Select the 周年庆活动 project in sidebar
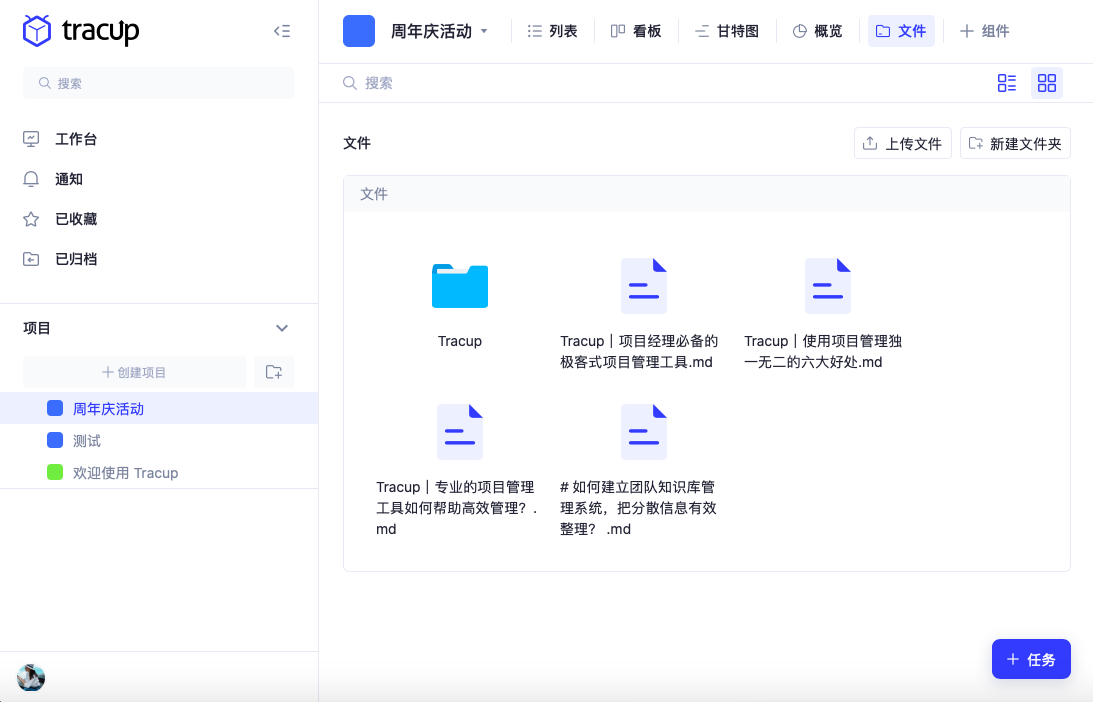 pyautogui.click(x=159, y=409)
